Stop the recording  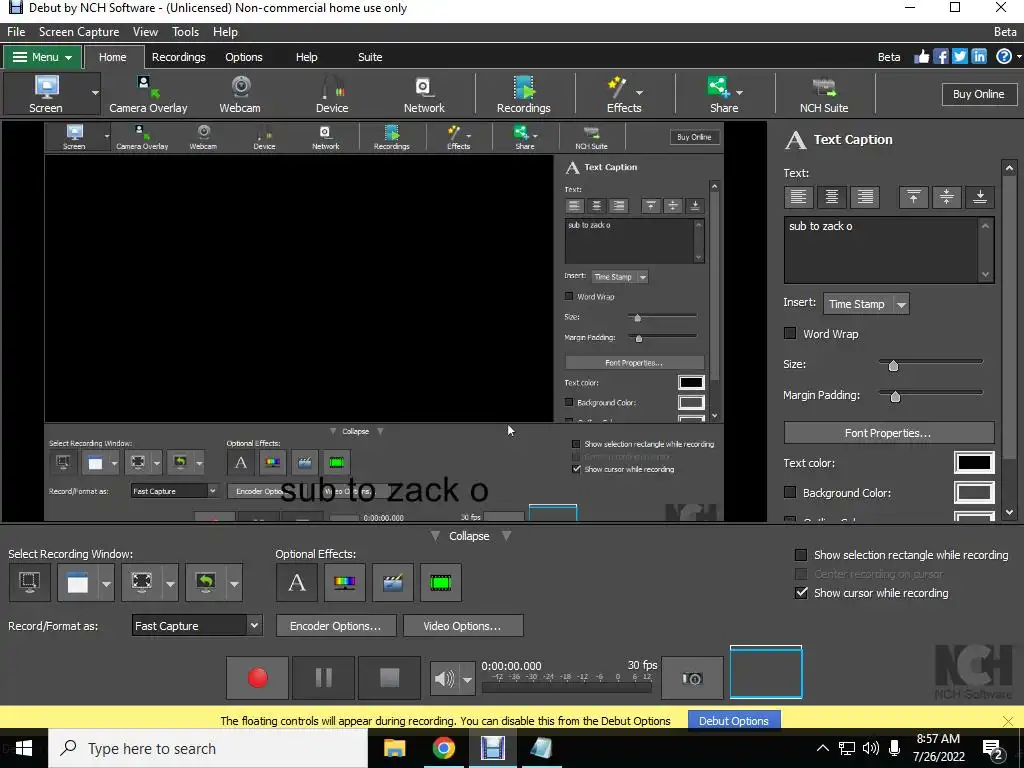389,678
